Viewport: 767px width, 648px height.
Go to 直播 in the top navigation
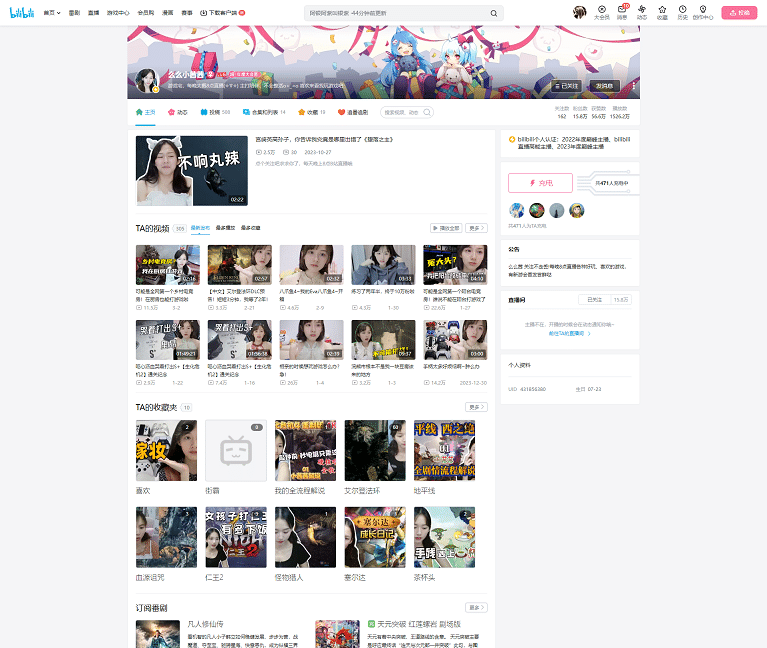pyautogui.click(x=93, y=13)
